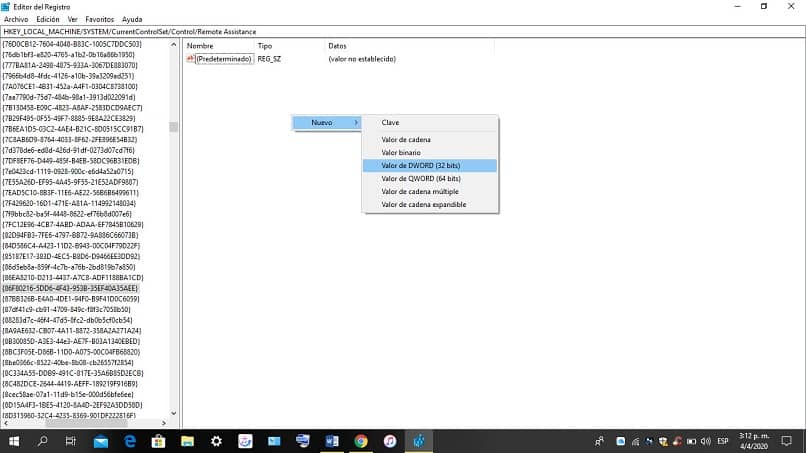
Task: Select the tree key starting {7B130458
Action: pos(72,107)
